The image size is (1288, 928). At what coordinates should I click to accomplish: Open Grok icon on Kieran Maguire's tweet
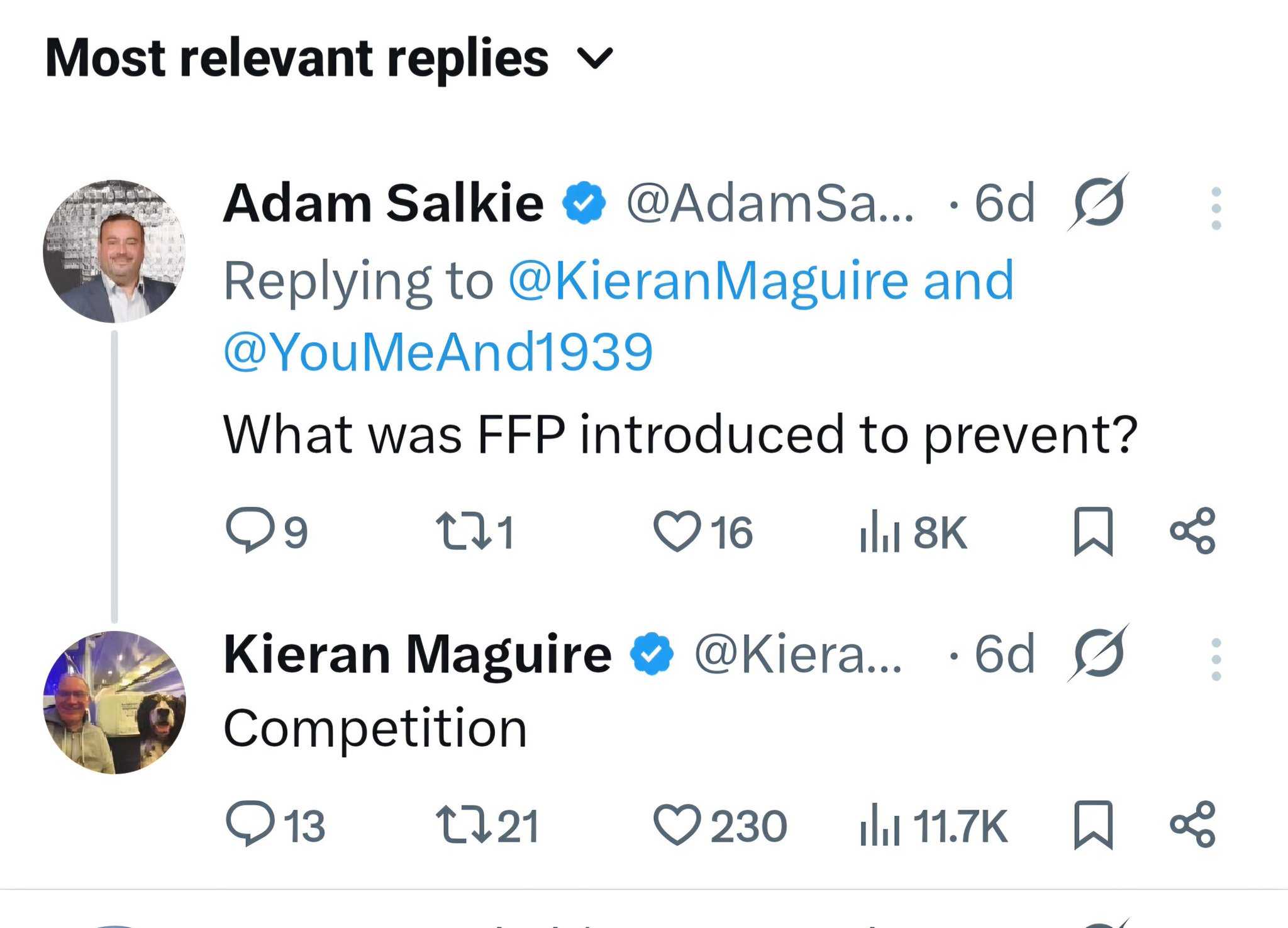click(1099, 654)
